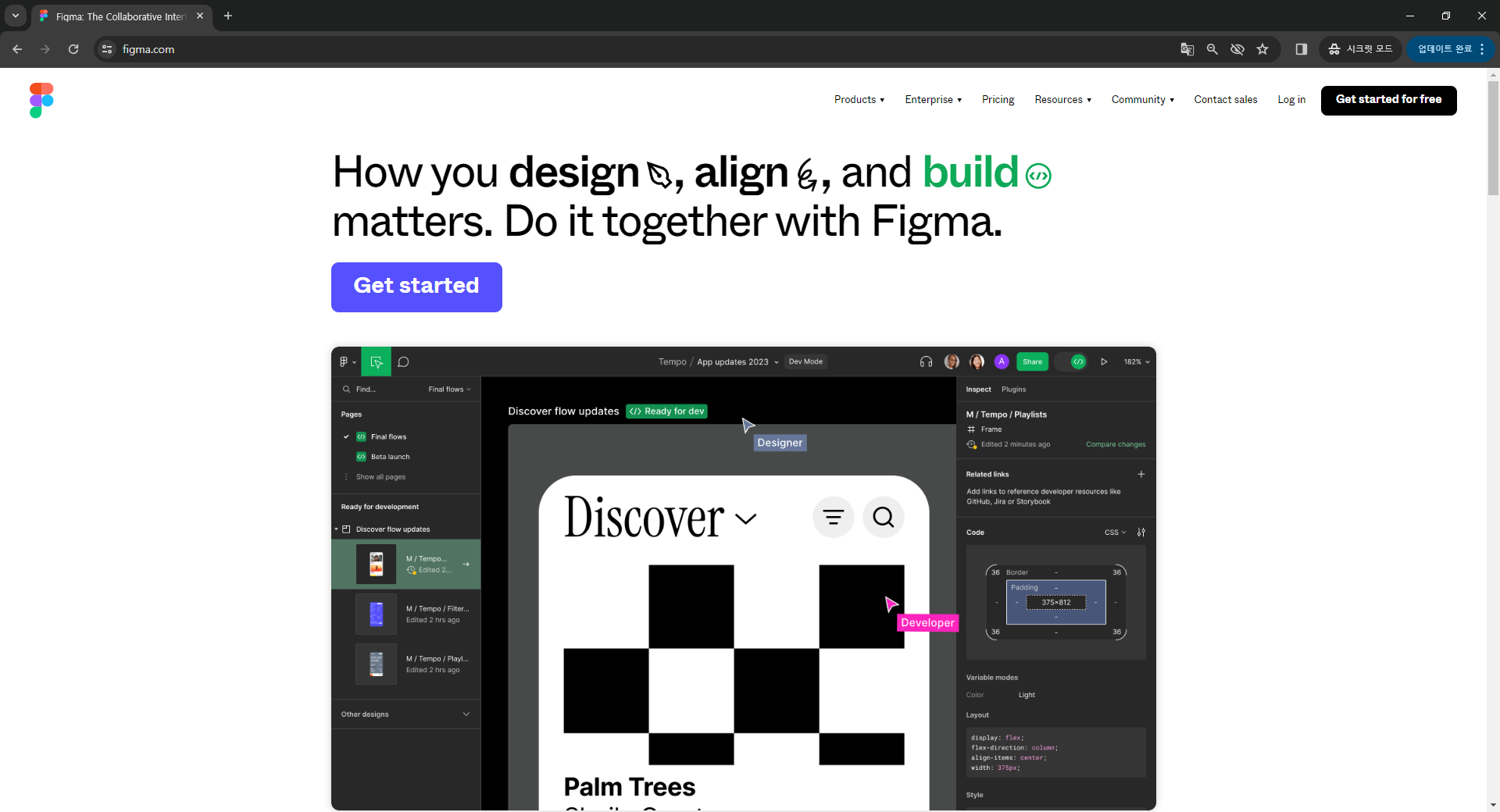Expand the Other designs section
Screen dimensions: 1500x812
click(x=466, y=714)
